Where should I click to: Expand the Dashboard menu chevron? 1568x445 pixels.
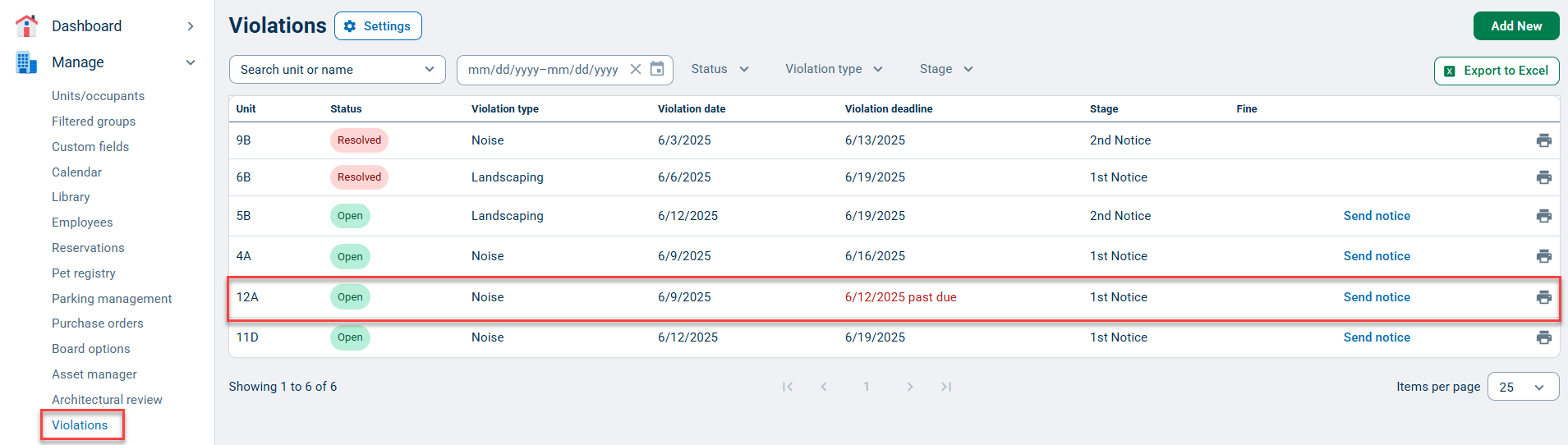click(x=191, y=26)
